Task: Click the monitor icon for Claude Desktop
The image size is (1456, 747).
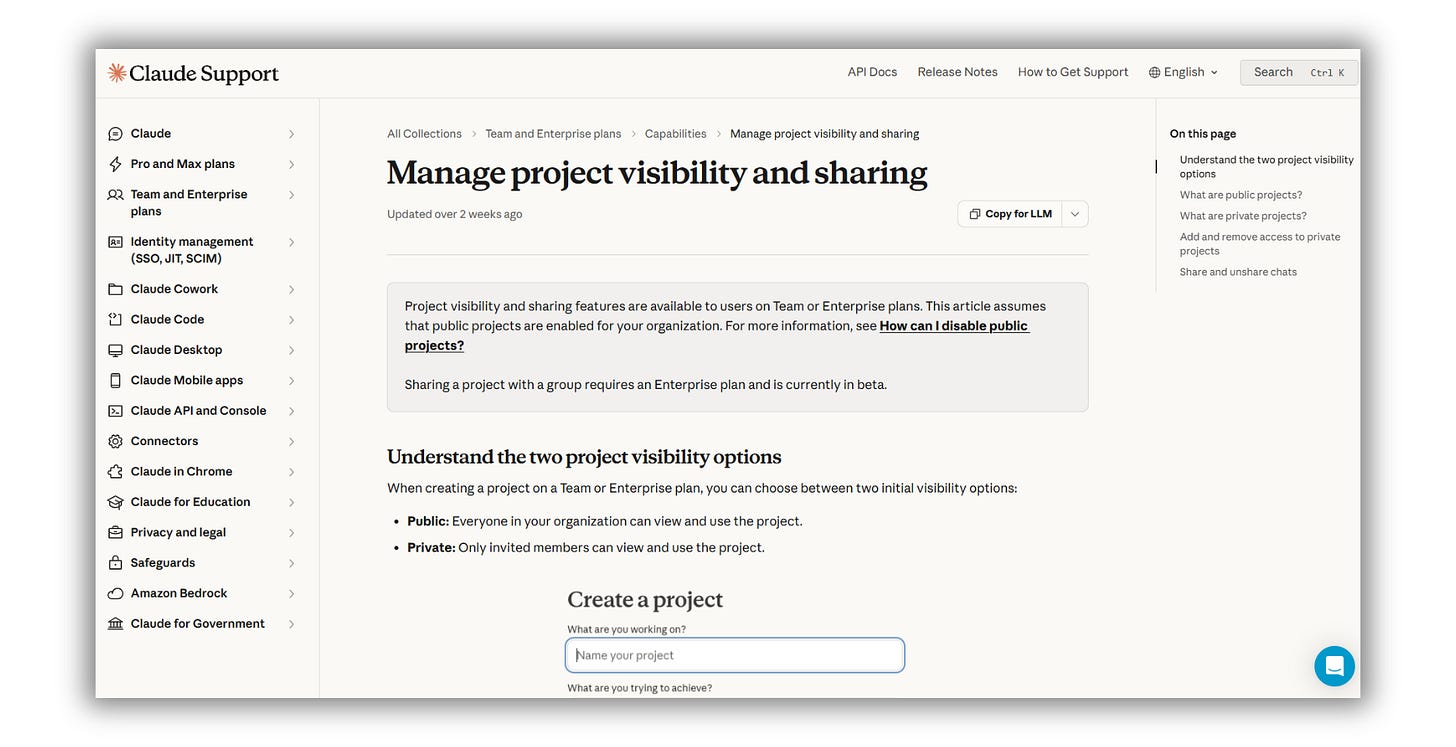Action: pos(115,350)
